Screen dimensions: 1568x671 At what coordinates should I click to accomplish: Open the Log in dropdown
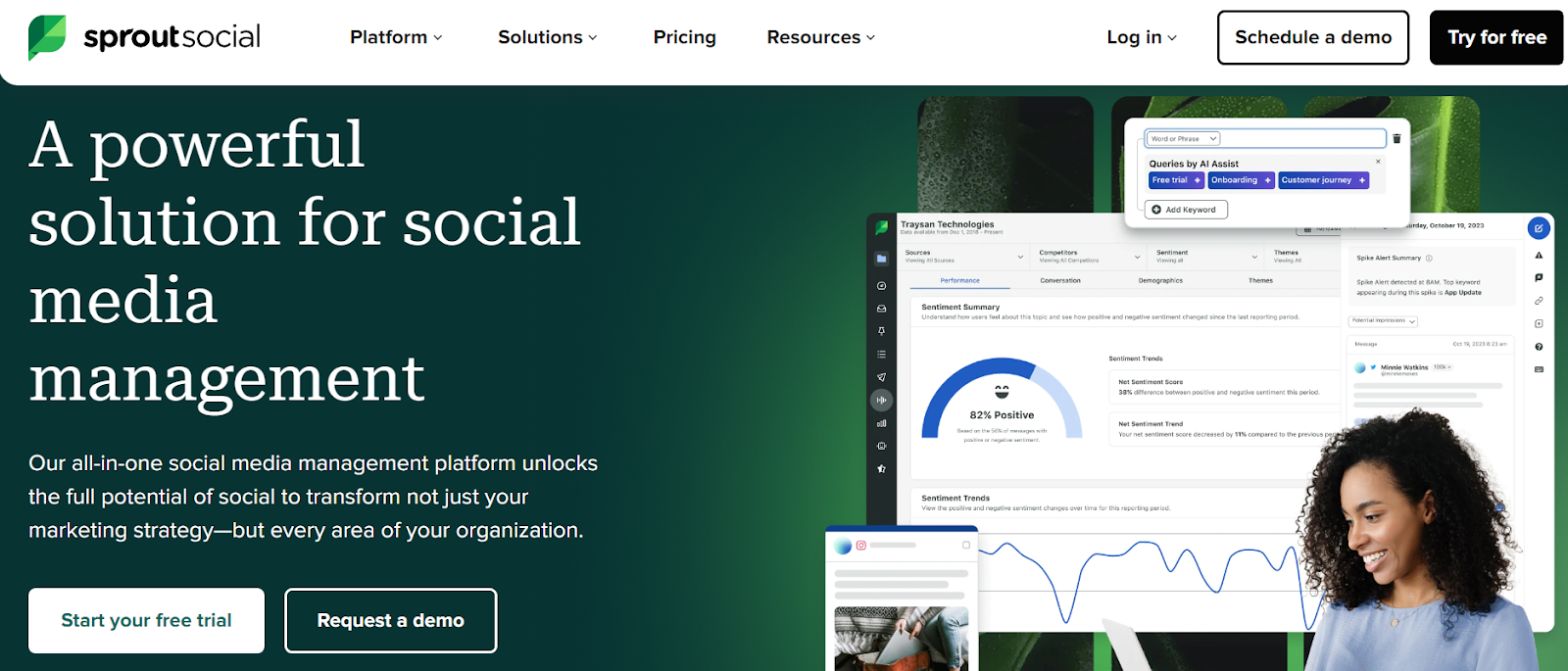pos(1142,37)
